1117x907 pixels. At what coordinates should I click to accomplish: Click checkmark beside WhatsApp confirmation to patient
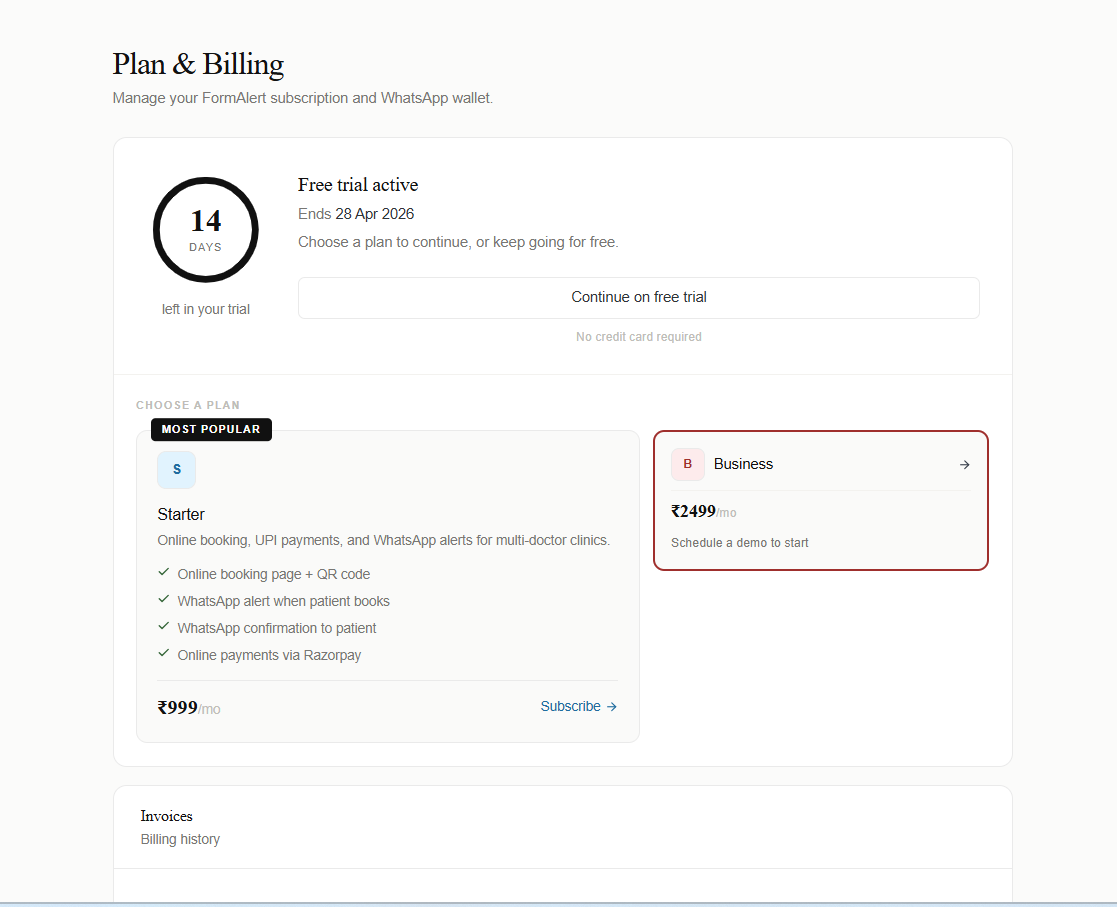point(164,627)
